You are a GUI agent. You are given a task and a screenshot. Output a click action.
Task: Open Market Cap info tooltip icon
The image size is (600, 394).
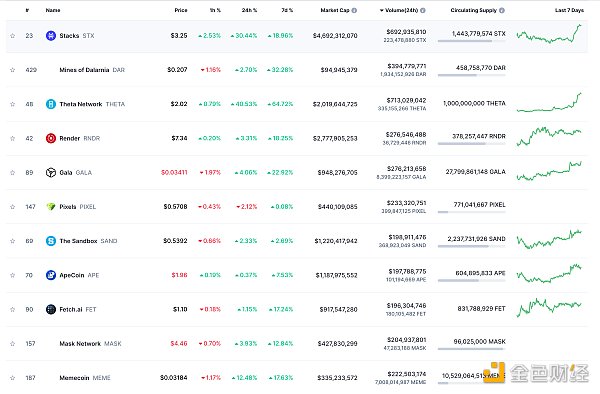point(354,10)
